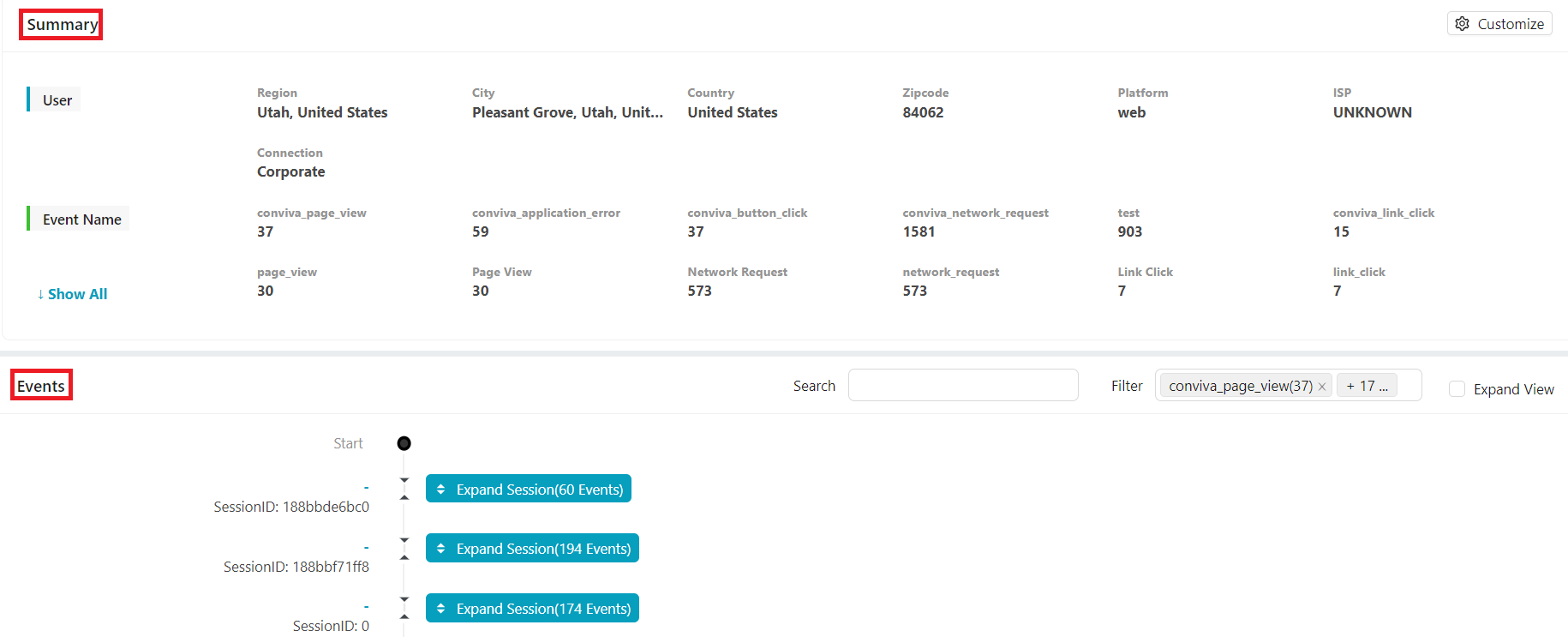
Task: Click timeline arrows marker for session 188bbf71ff8
Action: [x=404, y=549]
